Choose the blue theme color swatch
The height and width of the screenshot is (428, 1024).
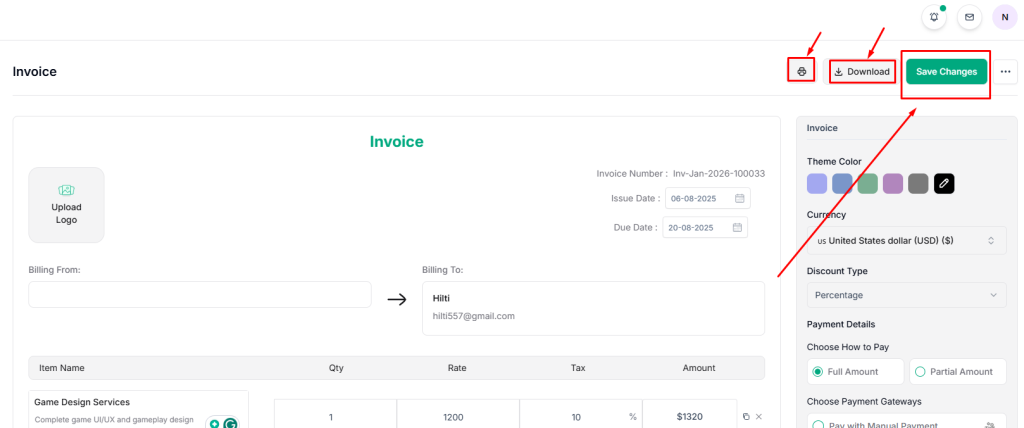coord(842,184)
